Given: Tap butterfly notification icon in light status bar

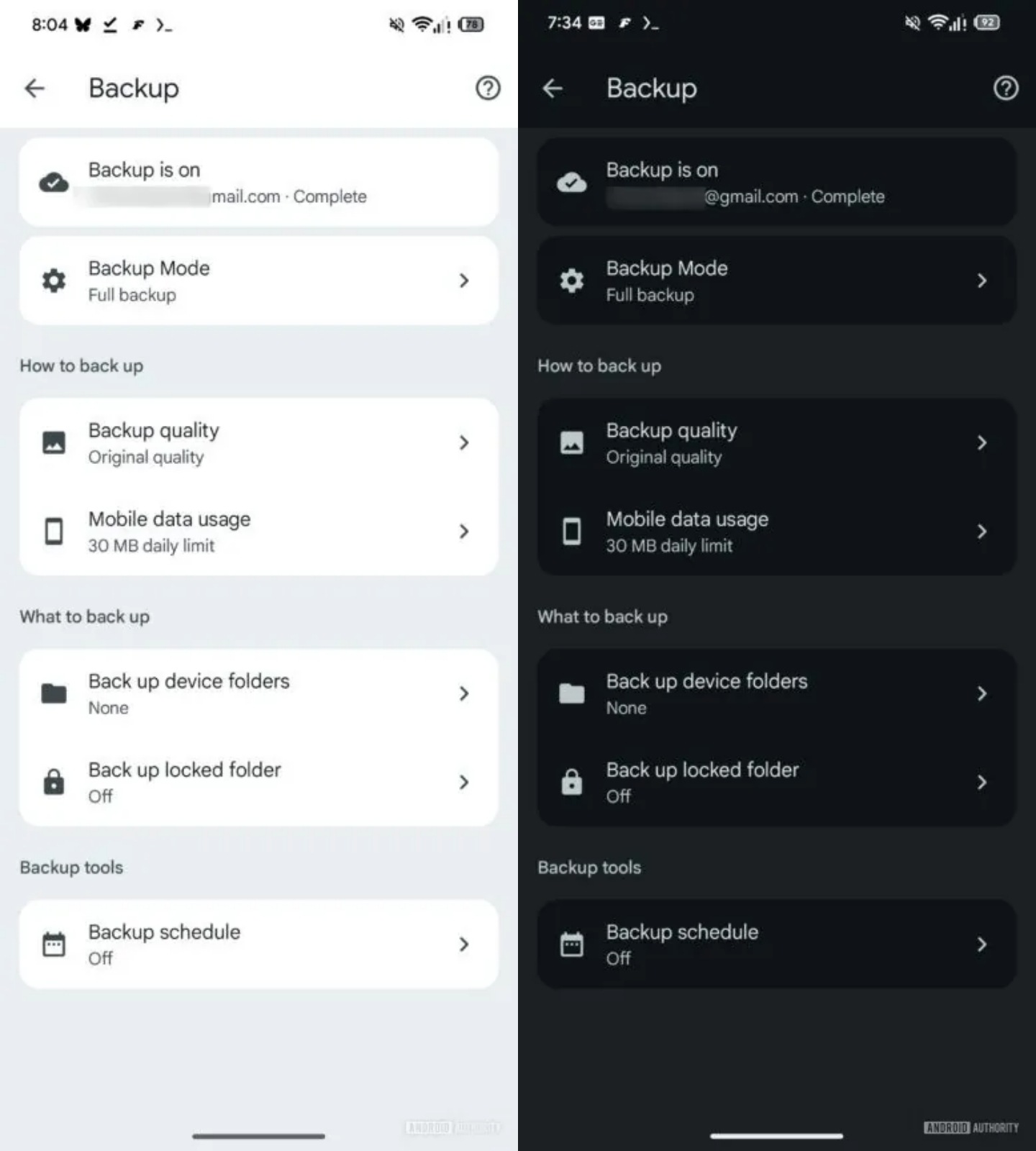Looking at the screenshot, I should [x=83, y=25].
